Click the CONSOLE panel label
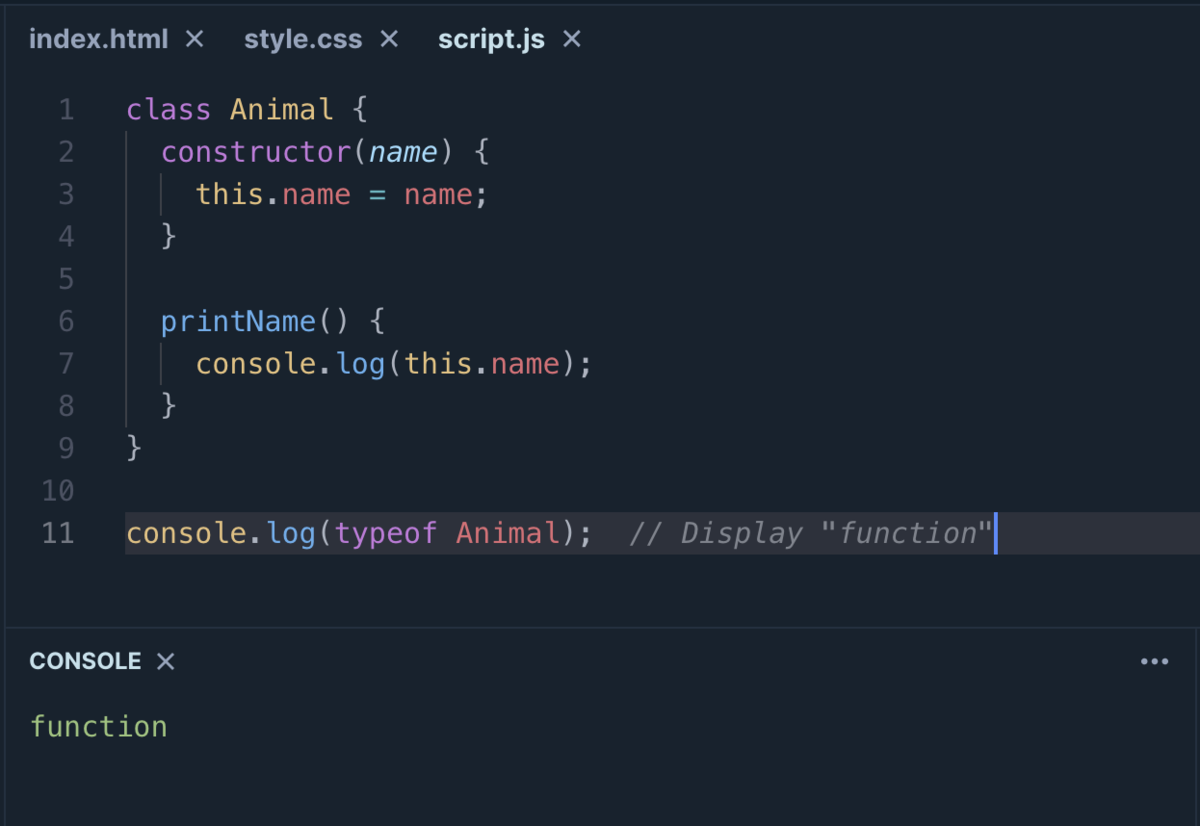This screenshot has width=1200, height=826. 85,661
